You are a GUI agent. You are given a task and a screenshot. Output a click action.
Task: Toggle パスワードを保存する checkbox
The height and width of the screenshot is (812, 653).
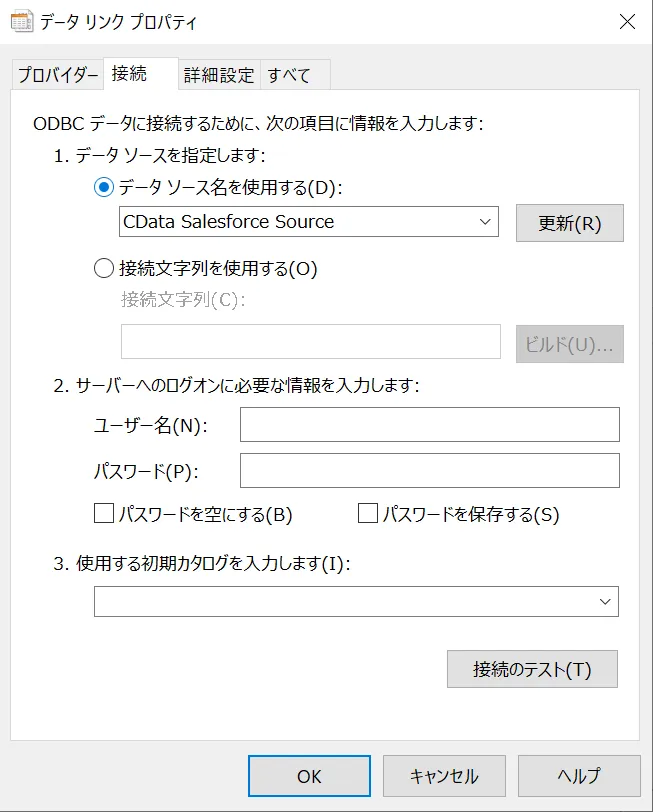[368, 514]
